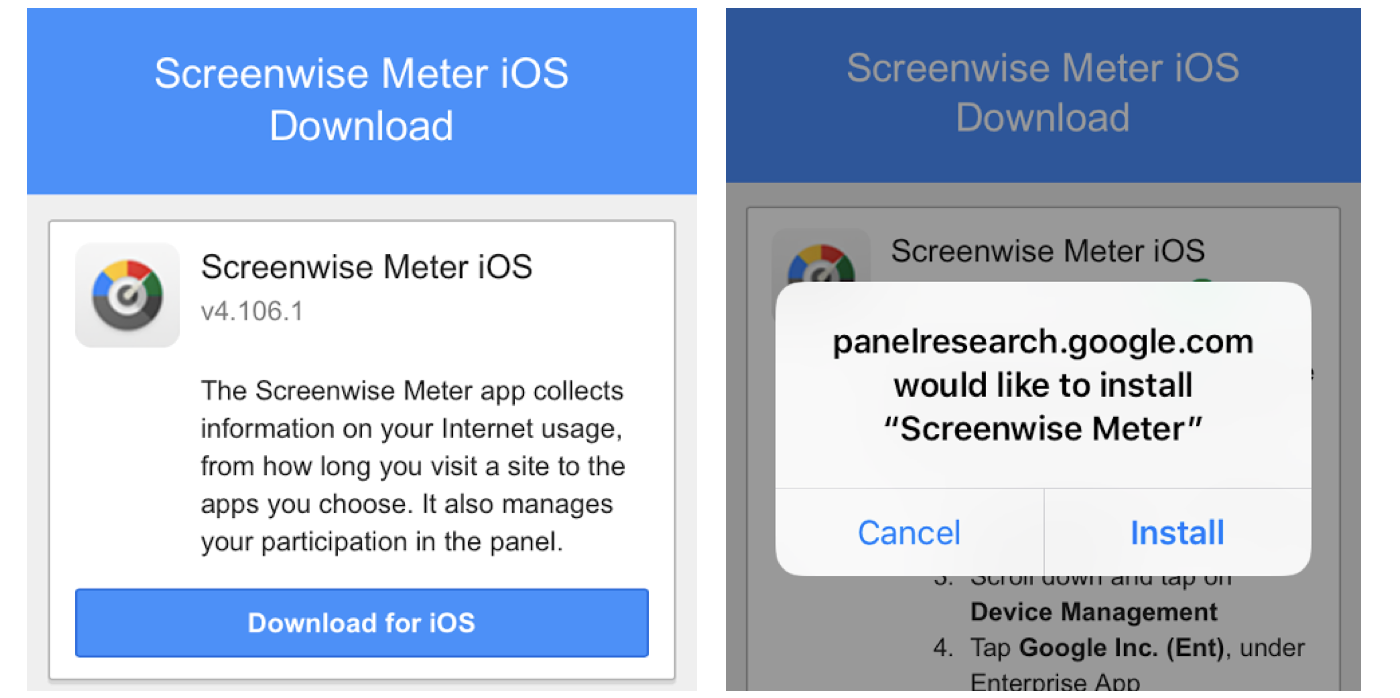
Task: Click the Enterprise App text at bottom
Action: [x=1054, y=683]
